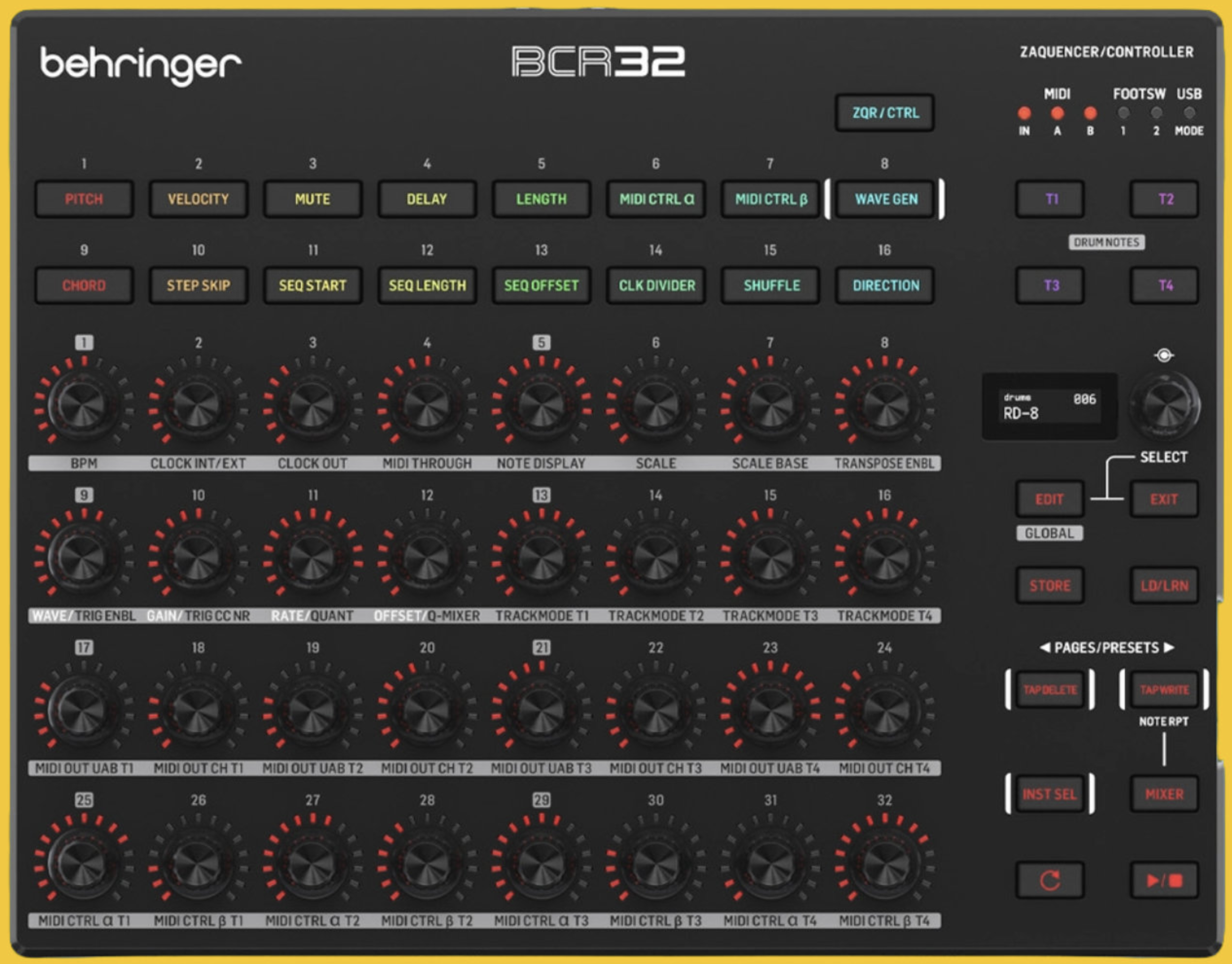Choose the MIDI CTRL α button
The image size is (1232, 964).
[656, 199]
